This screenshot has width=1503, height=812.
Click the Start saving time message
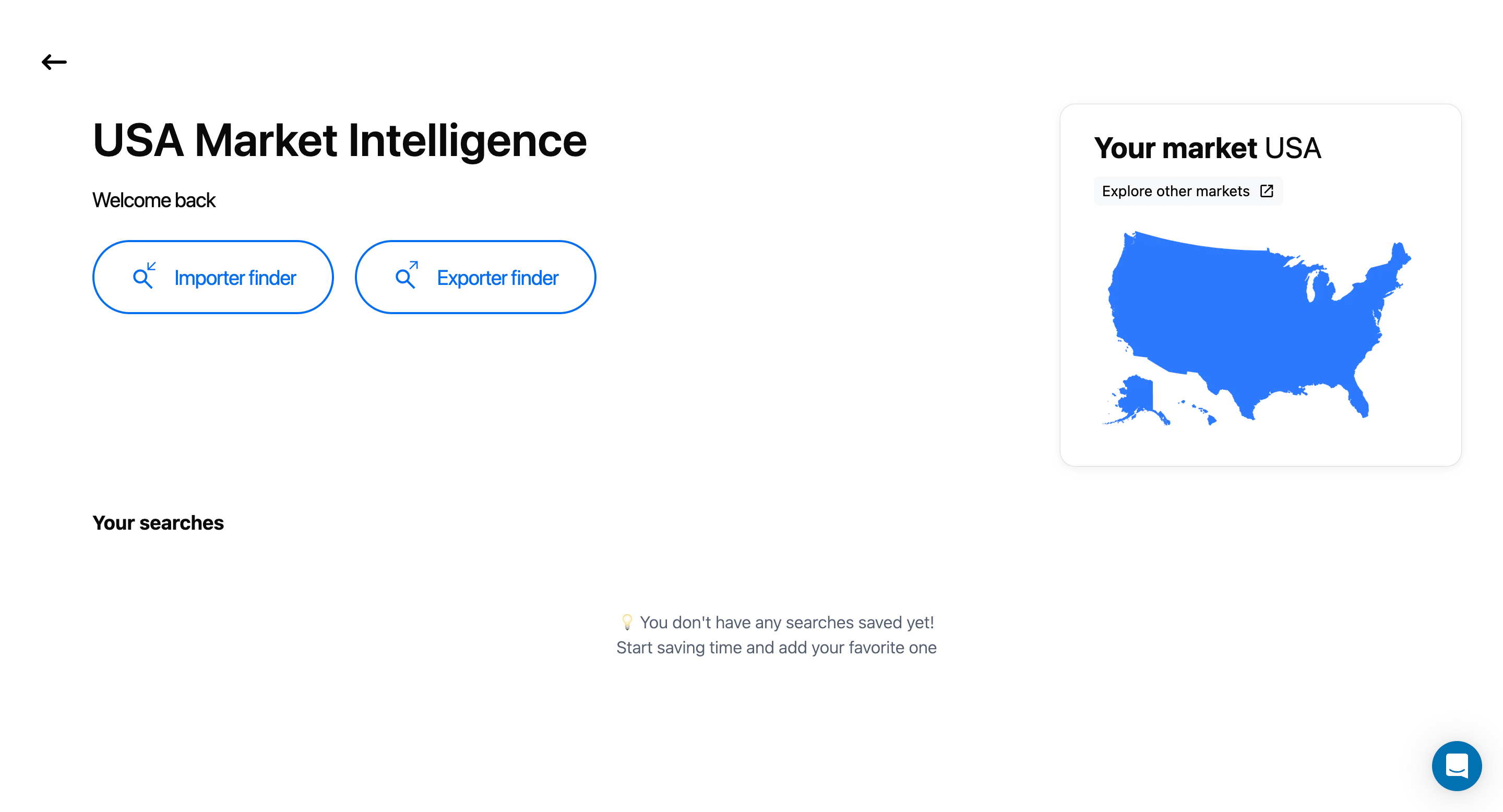[x=777, y=648]
